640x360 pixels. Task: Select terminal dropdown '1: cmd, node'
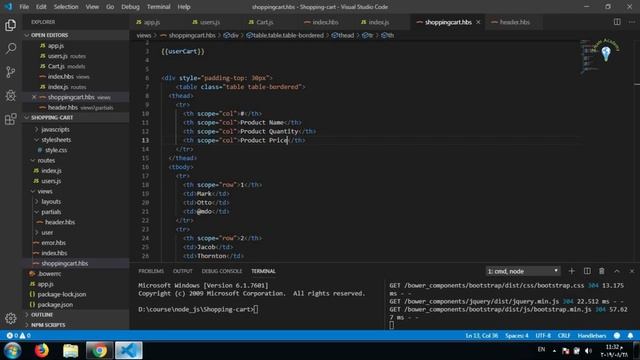pos(523,271)
